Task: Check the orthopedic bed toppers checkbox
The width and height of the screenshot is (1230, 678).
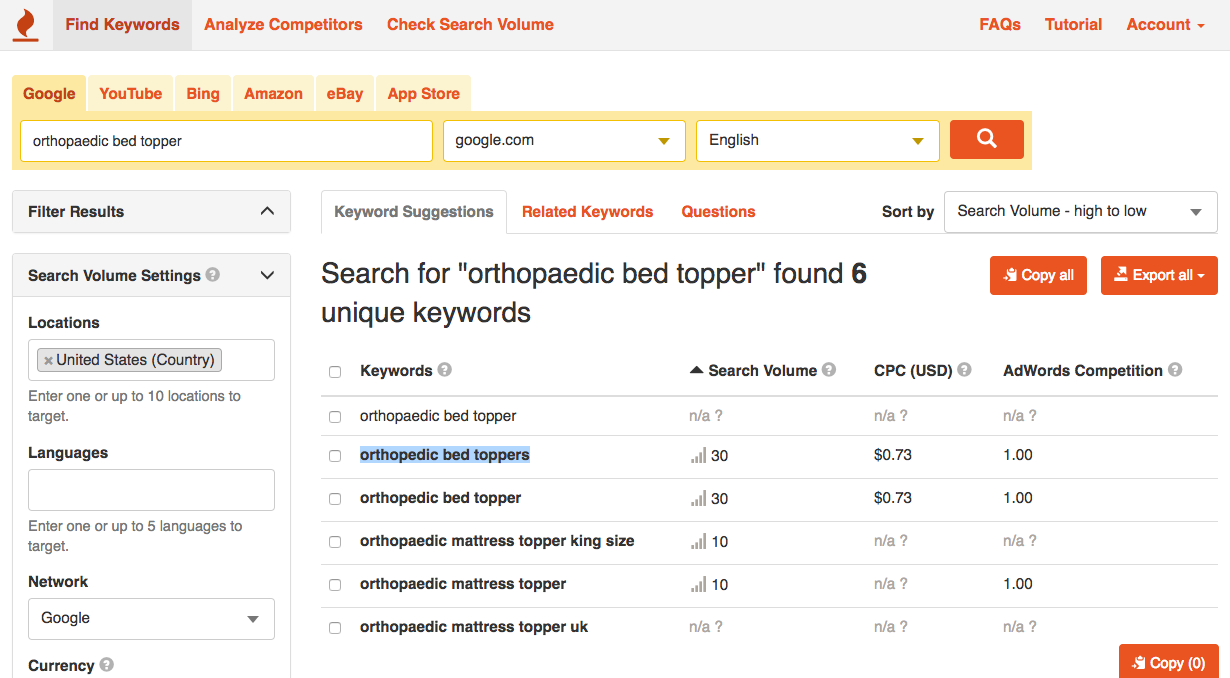Action: (335, 456)
